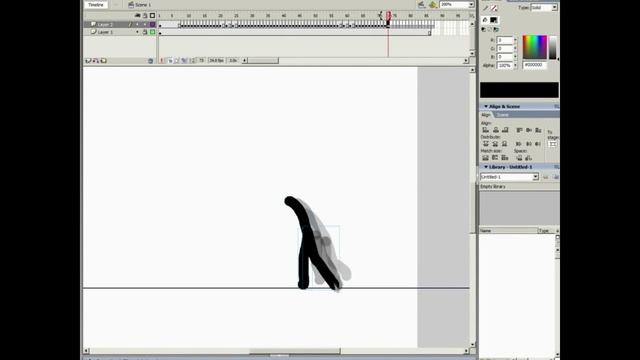This screenshot has height=360, width=640.
Task: Insert a layer folder
Action: click(x=104, y=61)
